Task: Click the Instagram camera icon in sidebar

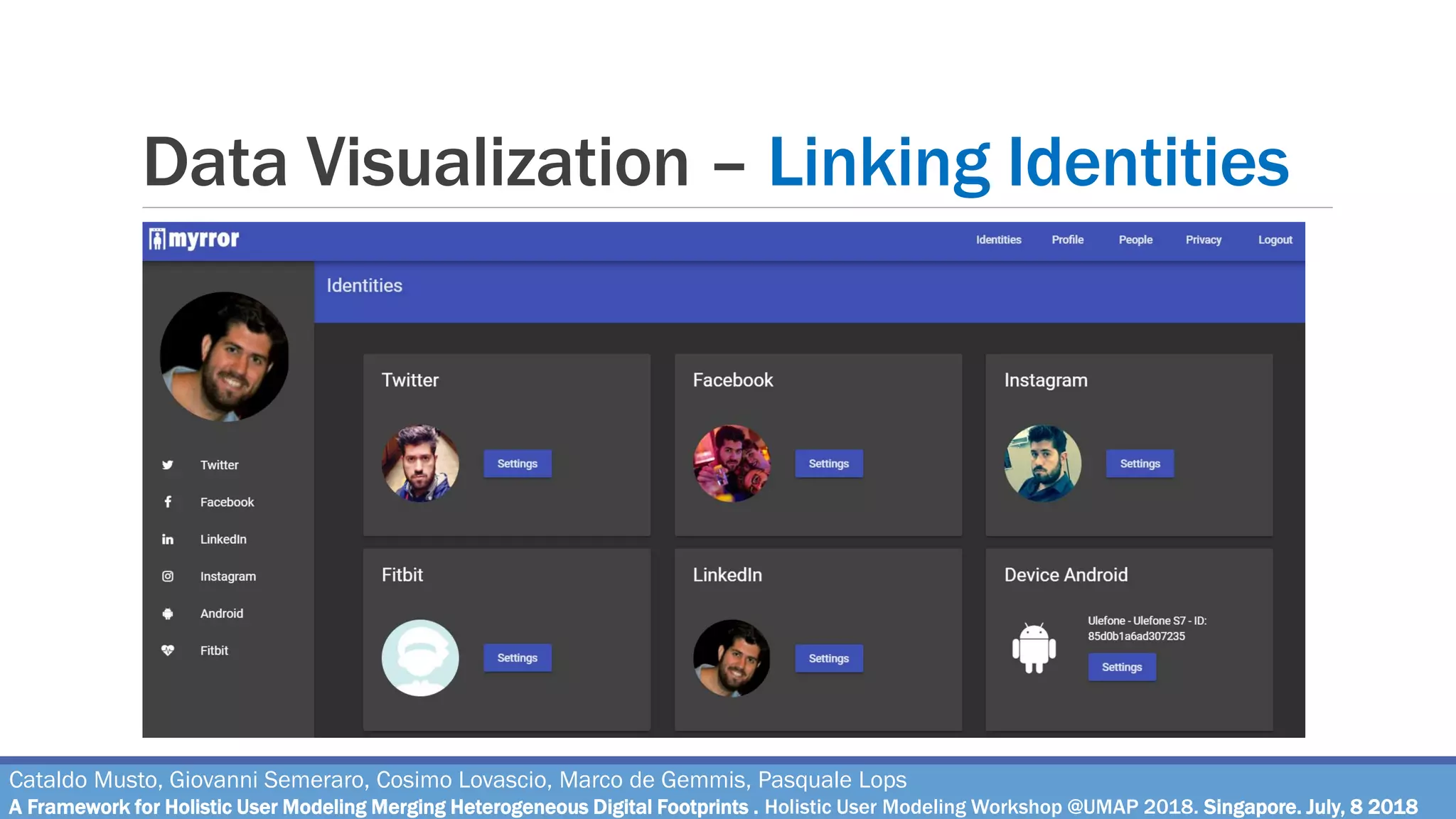Action: point(168,577)
